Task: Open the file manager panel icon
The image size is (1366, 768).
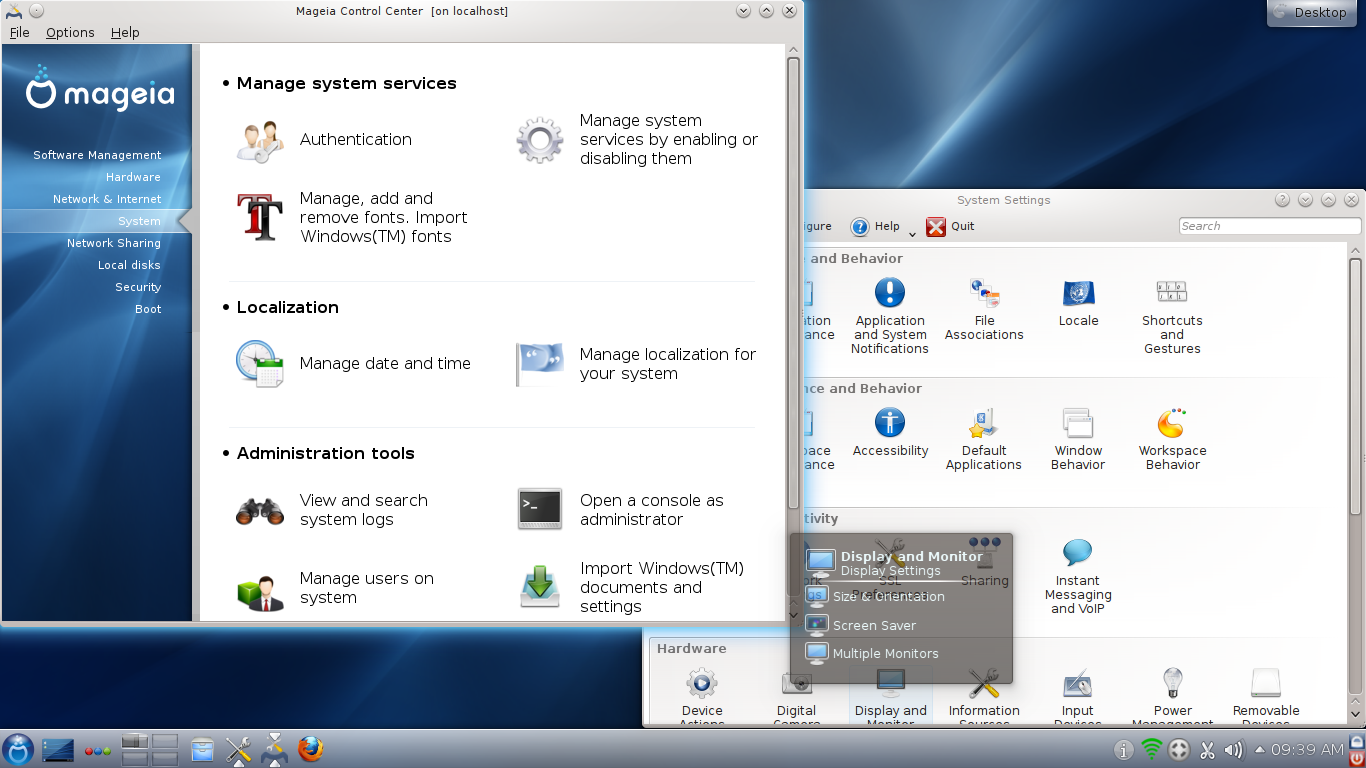Action: pyautogui.click(x=202, y=749)
